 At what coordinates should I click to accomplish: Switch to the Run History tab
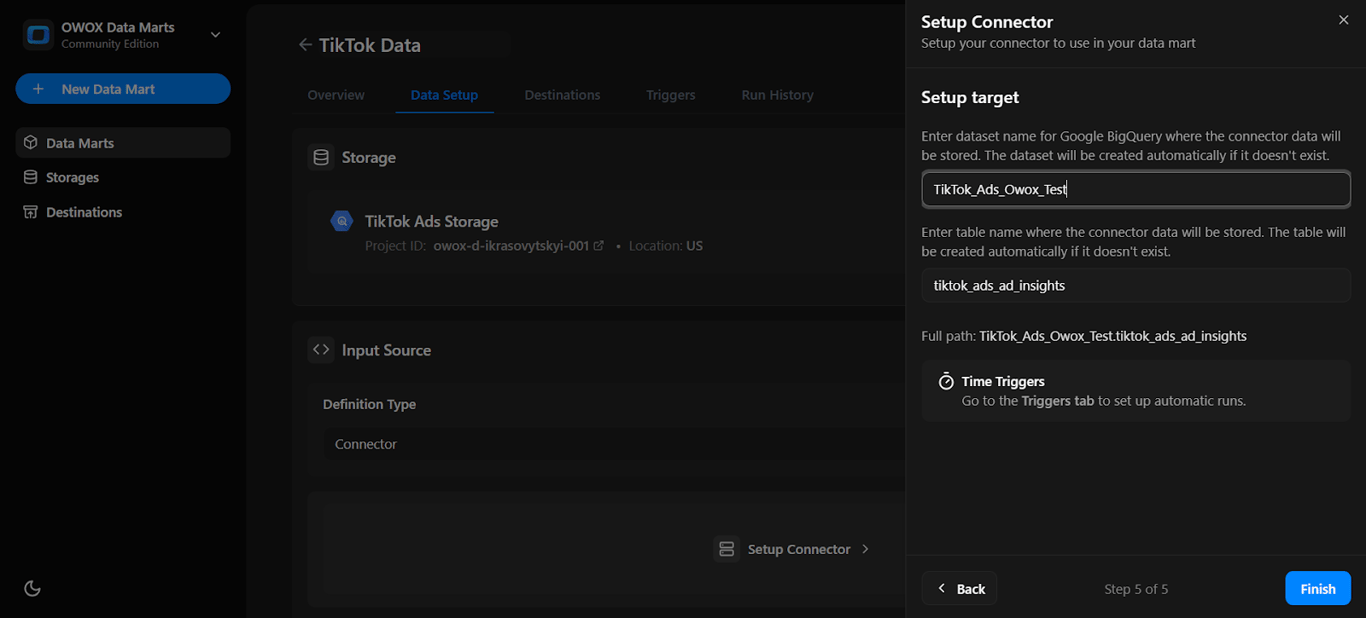(x=777, y=95)
